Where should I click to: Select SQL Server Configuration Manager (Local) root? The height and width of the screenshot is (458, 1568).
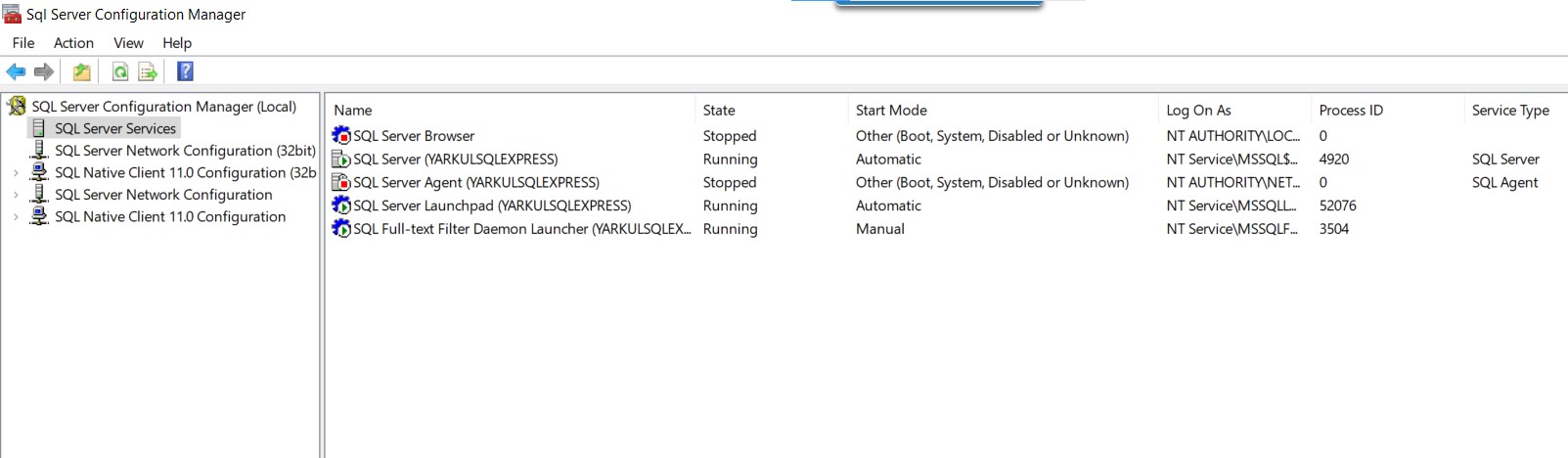pos(163,106)
